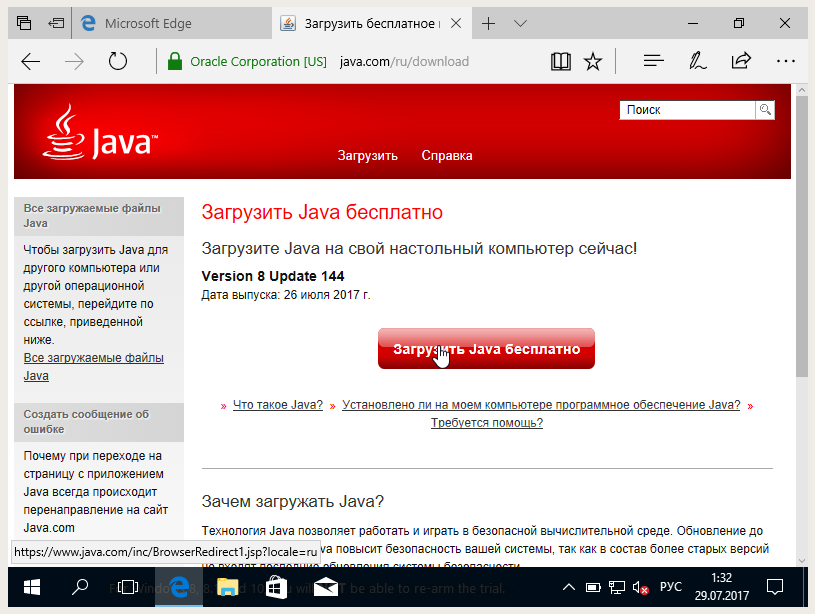Add page to favorites star icon
Image resolution: width=815 pixels, height=614 pixels.
tap(593, 62)
